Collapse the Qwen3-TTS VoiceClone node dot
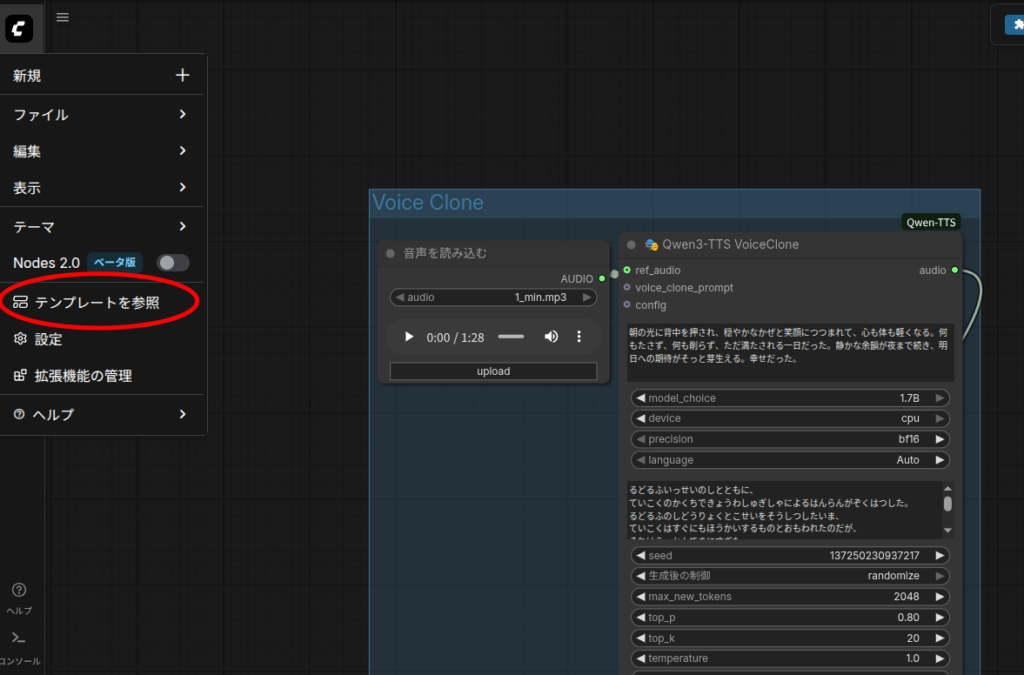1024x675 pixels. click(x=631, y=245)
